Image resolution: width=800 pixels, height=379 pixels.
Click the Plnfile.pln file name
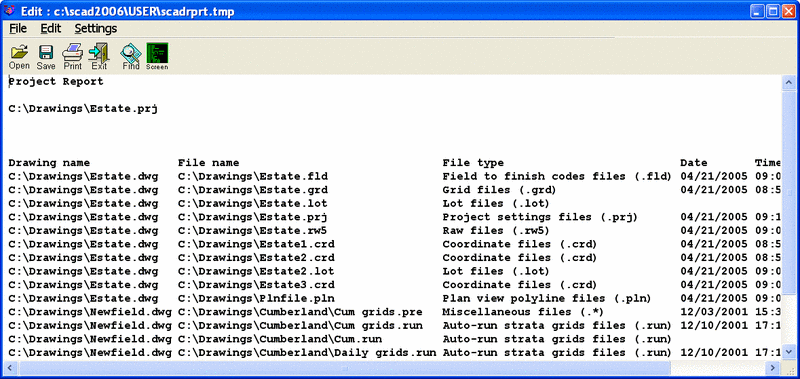257,298
